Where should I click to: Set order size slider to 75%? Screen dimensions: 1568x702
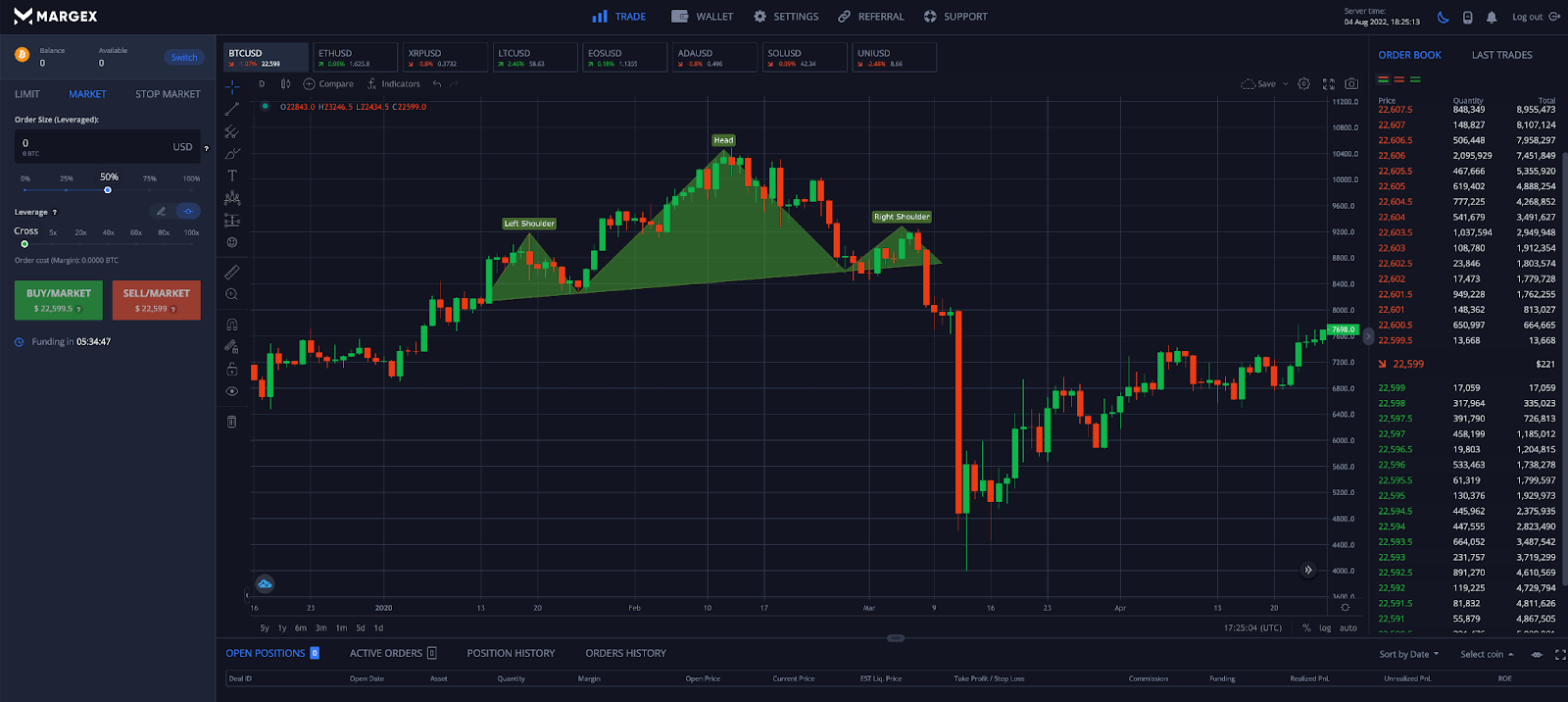point(150,189)
